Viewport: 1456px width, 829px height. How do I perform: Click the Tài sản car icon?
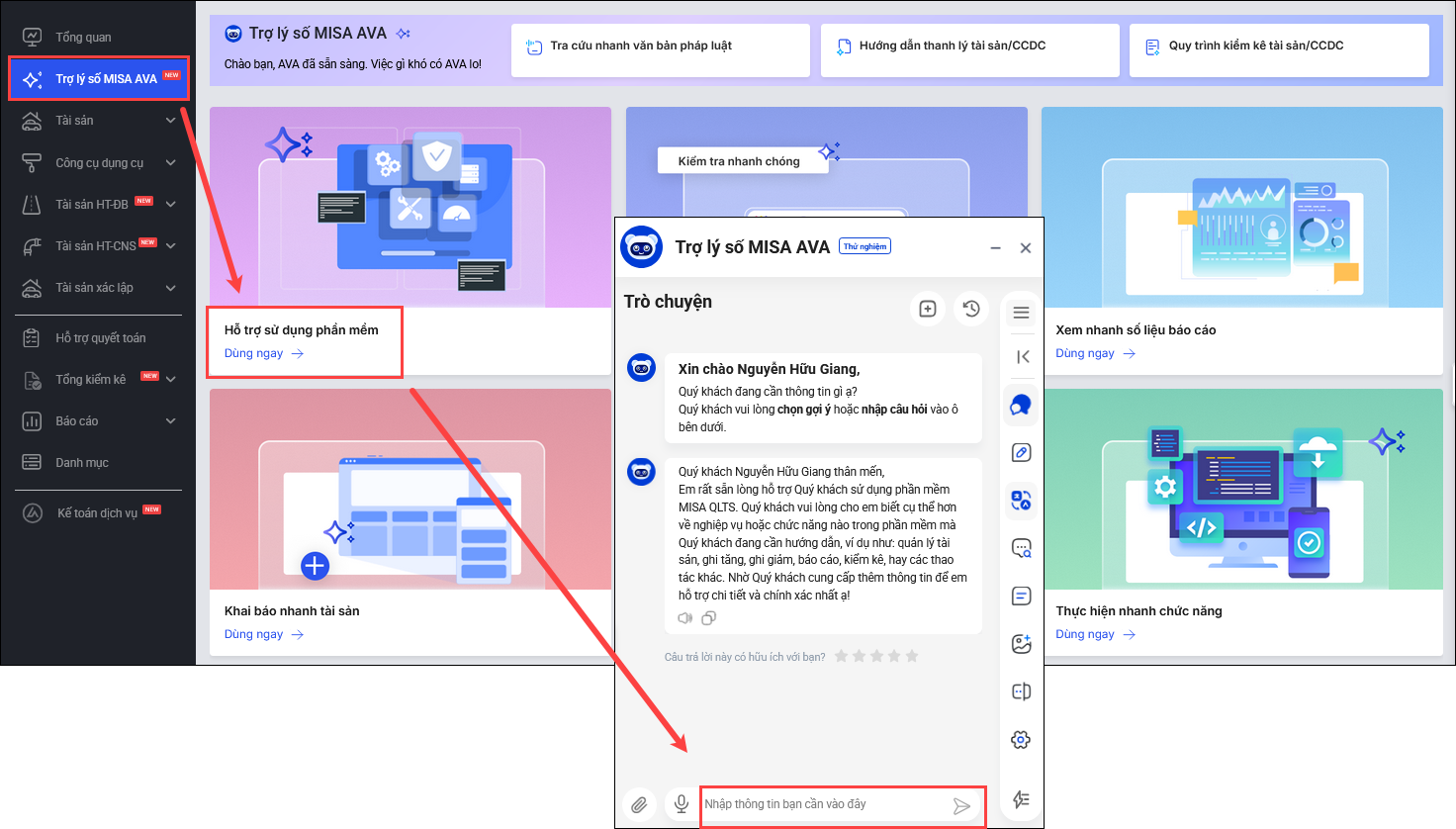point(32,121)
